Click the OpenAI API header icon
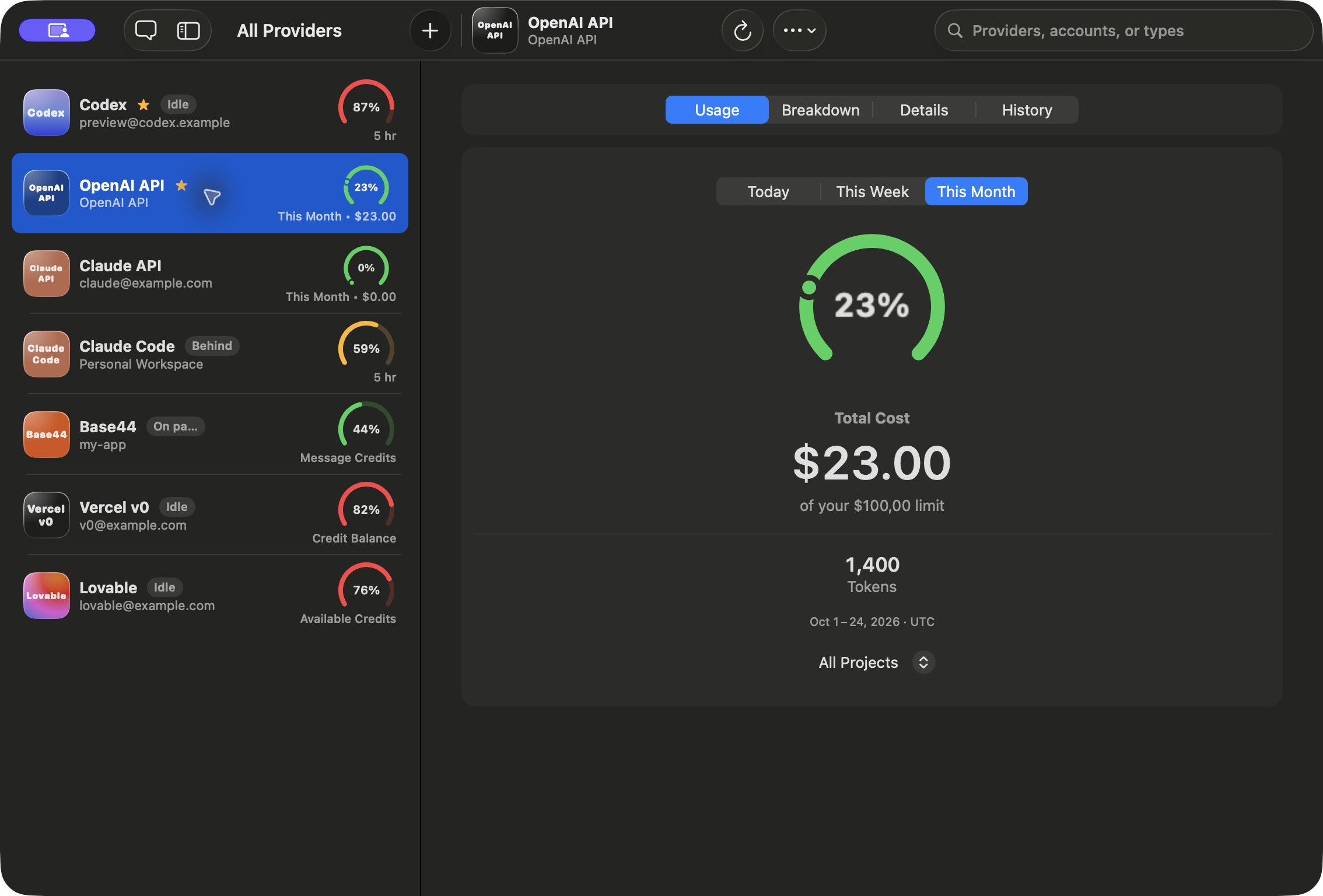1323x896 pixels. tap(495, 30)
